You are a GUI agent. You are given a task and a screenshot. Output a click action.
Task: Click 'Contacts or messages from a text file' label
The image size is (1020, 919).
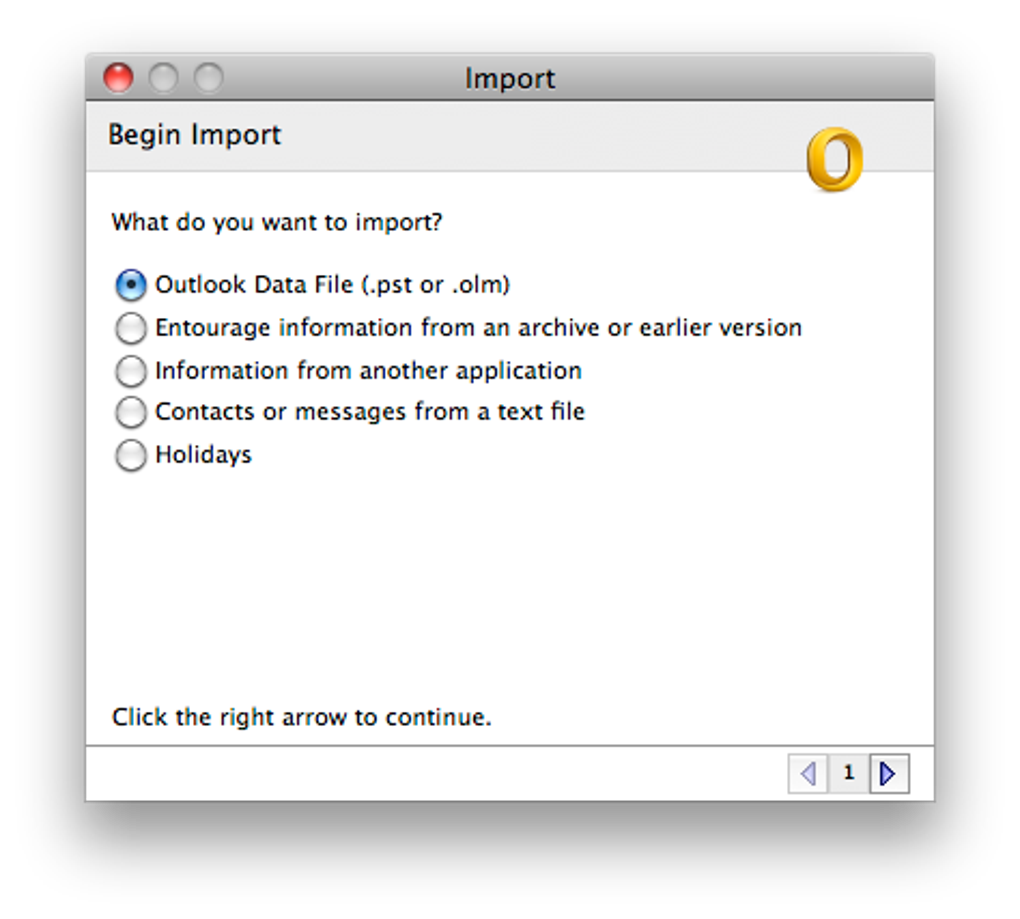(x=370, y=412)
